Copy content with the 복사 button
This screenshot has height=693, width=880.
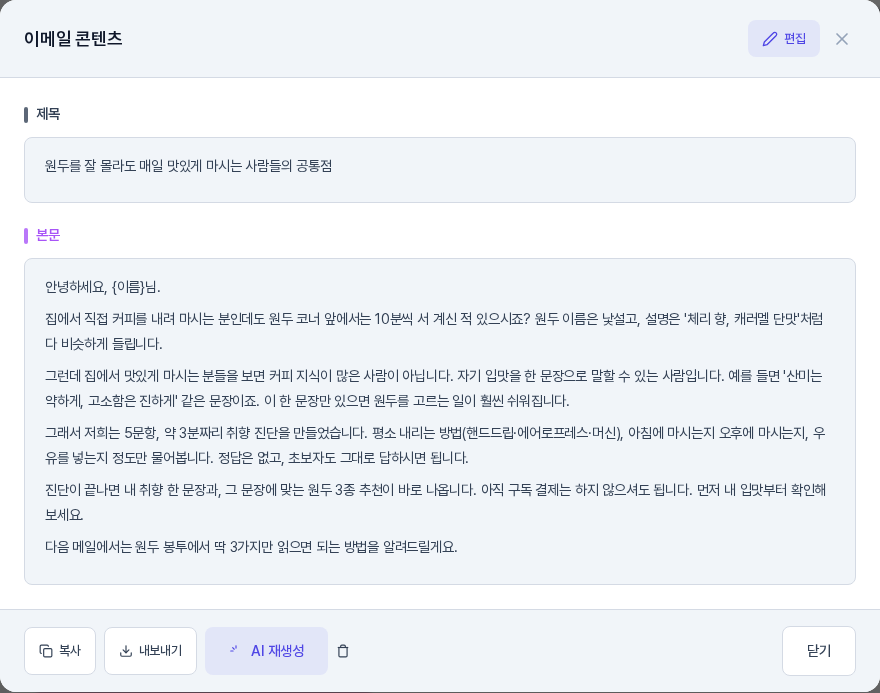coord(60,651)
